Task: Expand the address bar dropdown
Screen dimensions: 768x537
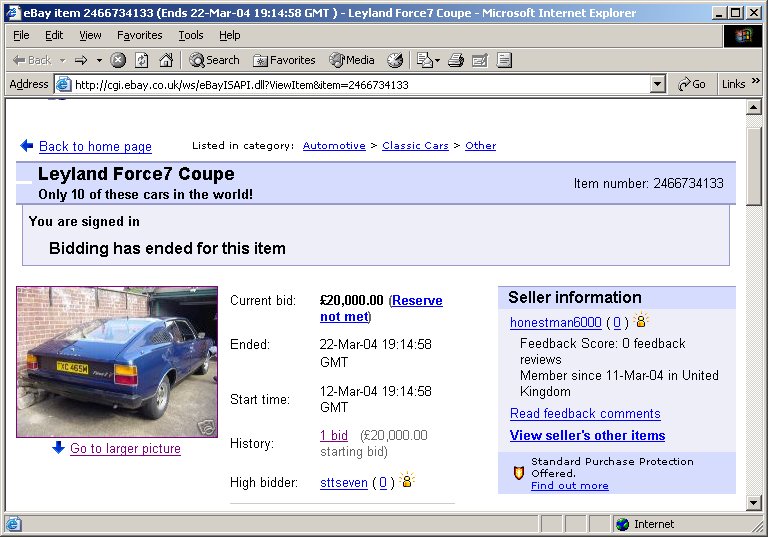Action: pyautogui.click(x=658, y=85)
